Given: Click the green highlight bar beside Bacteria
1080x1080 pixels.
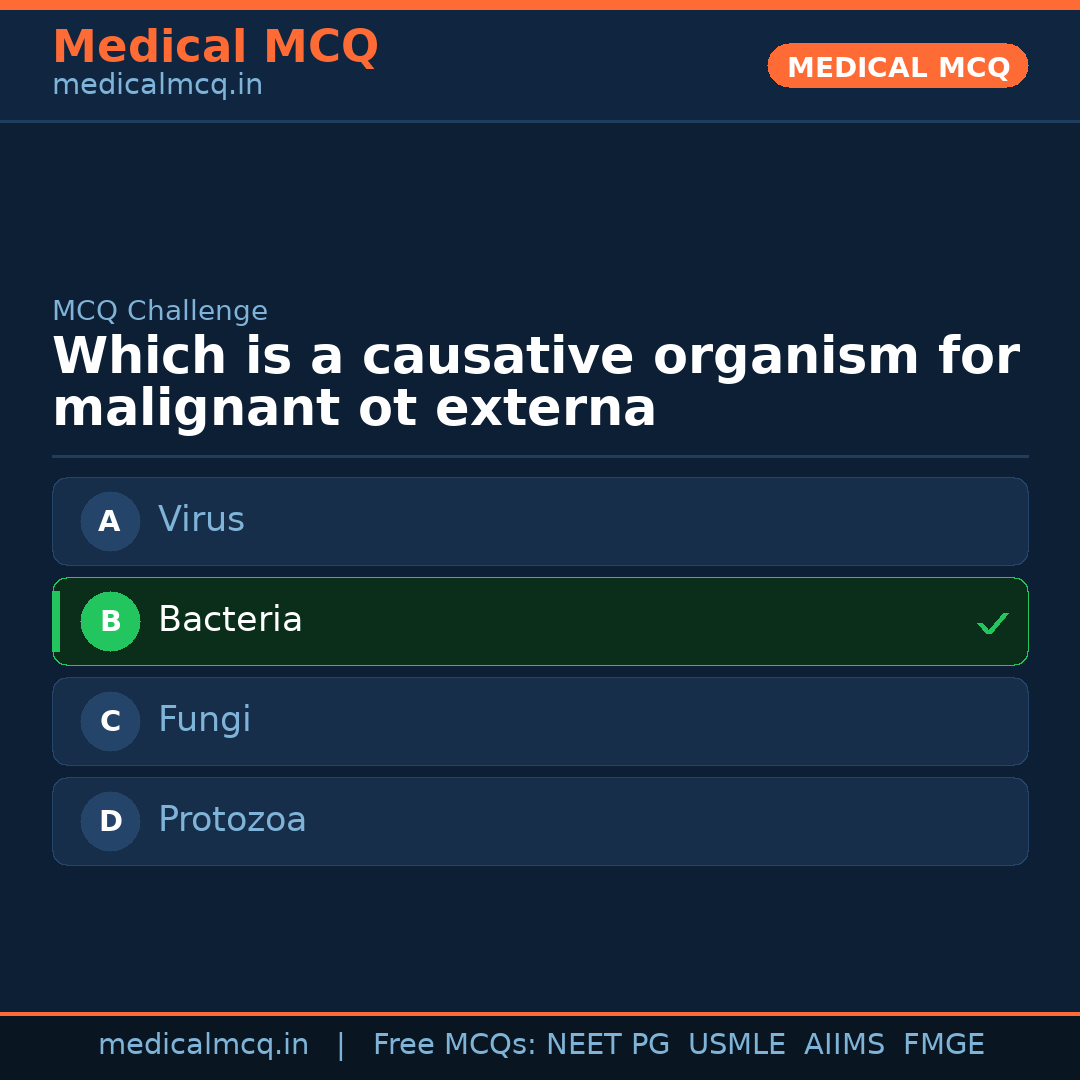Looking at the screenshot, I should [55, 621].
